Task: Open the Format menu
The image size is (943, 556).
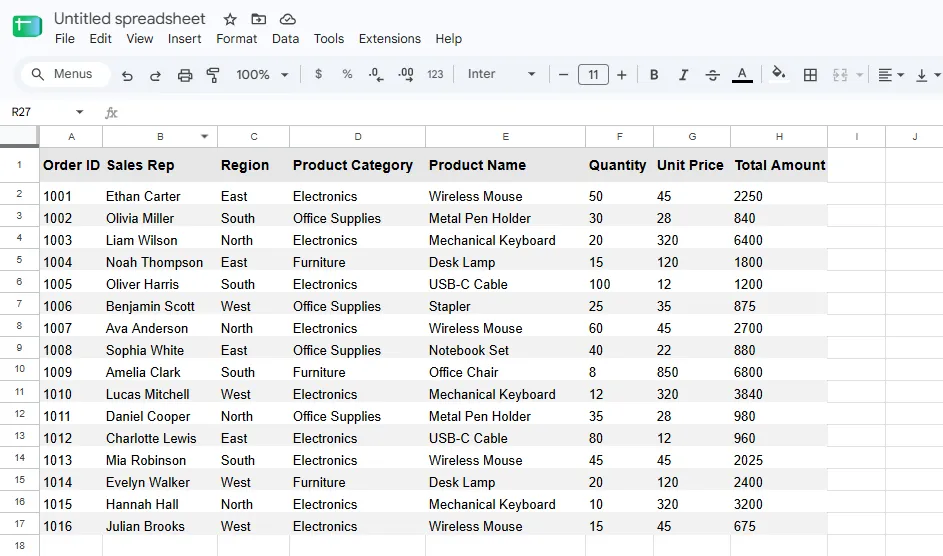Action: coord(236,38)
